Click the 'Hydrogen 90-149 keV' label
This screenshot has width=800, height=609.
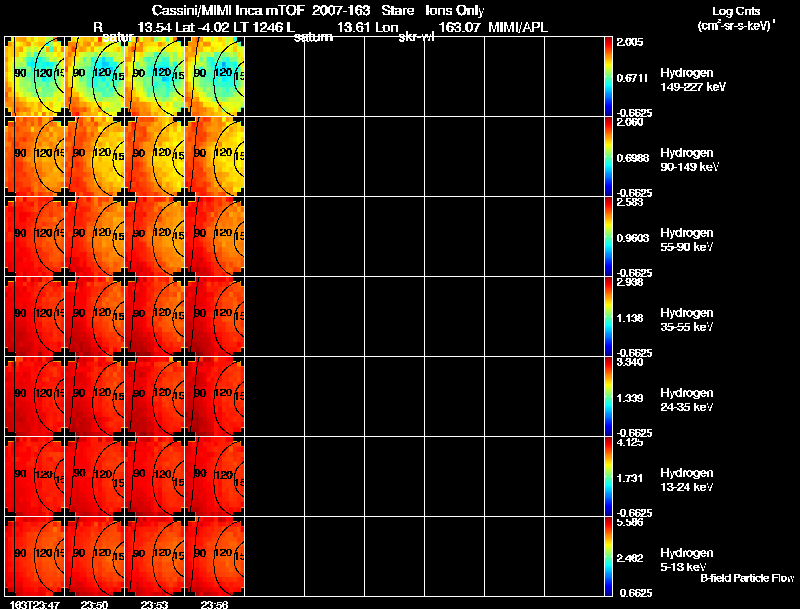pyautogui.click(x=689, y=160)
